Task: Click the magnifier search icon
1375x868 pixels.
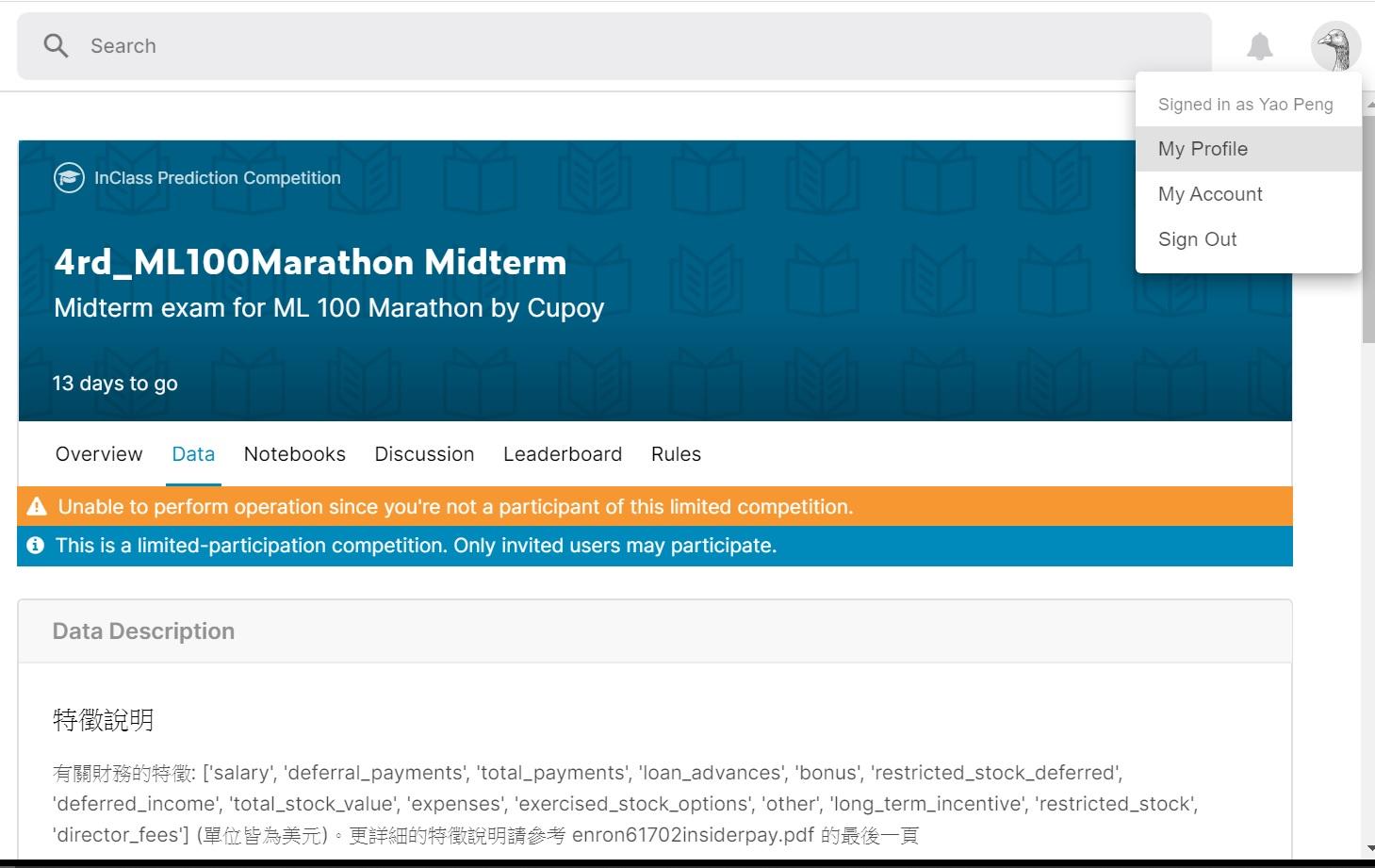Action: [56, 46]
